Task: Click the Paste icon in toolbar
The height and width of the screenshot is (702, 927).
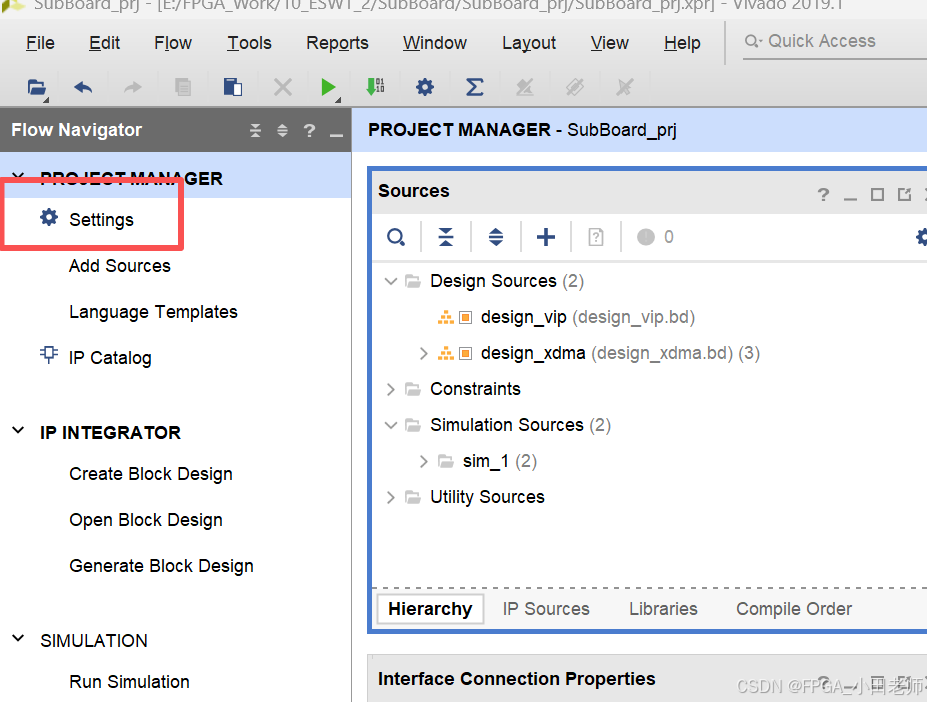Action: click(232, 88)
